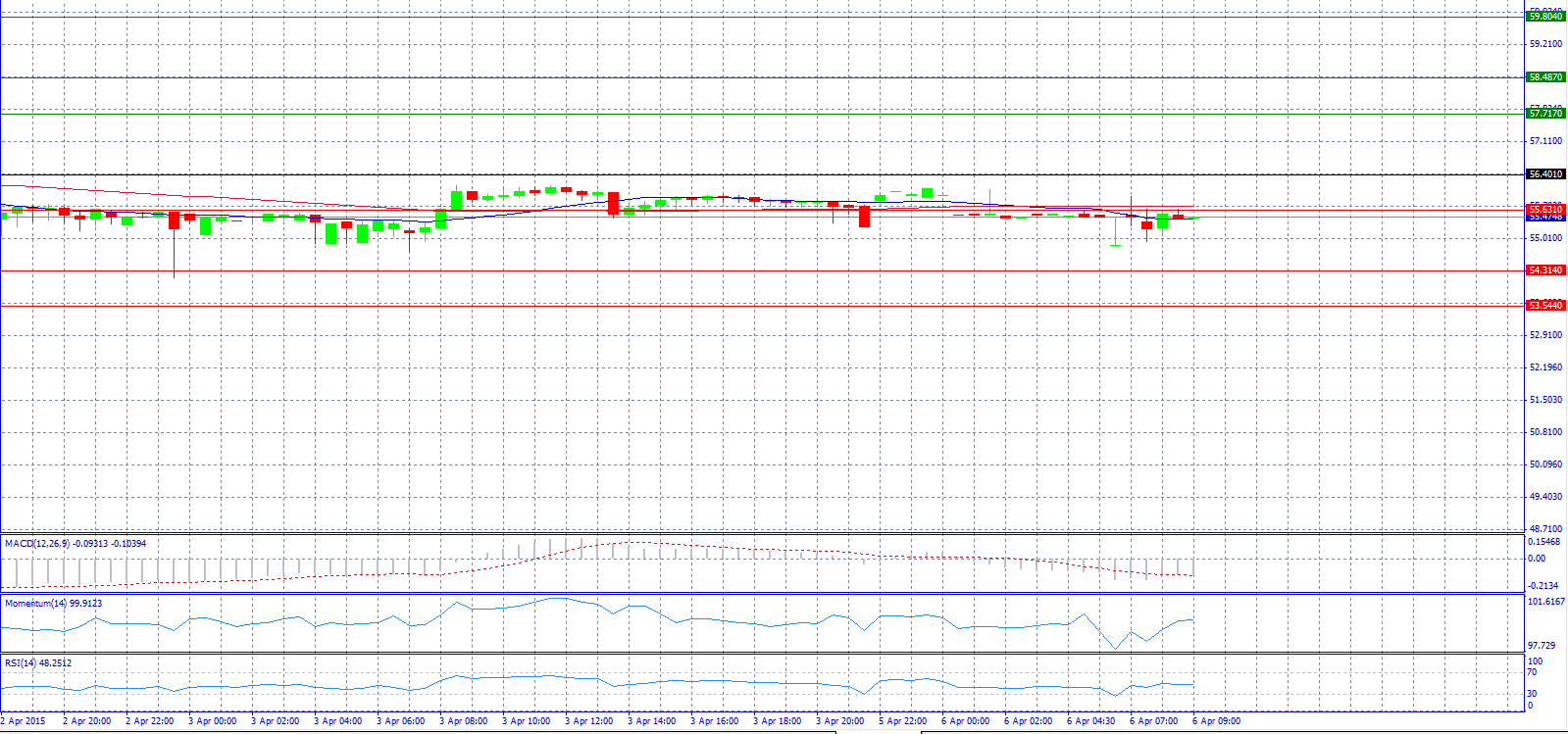Select the -0.2134 MACD scale value
Viewport: 1568px width, 734px height.
1543,586
